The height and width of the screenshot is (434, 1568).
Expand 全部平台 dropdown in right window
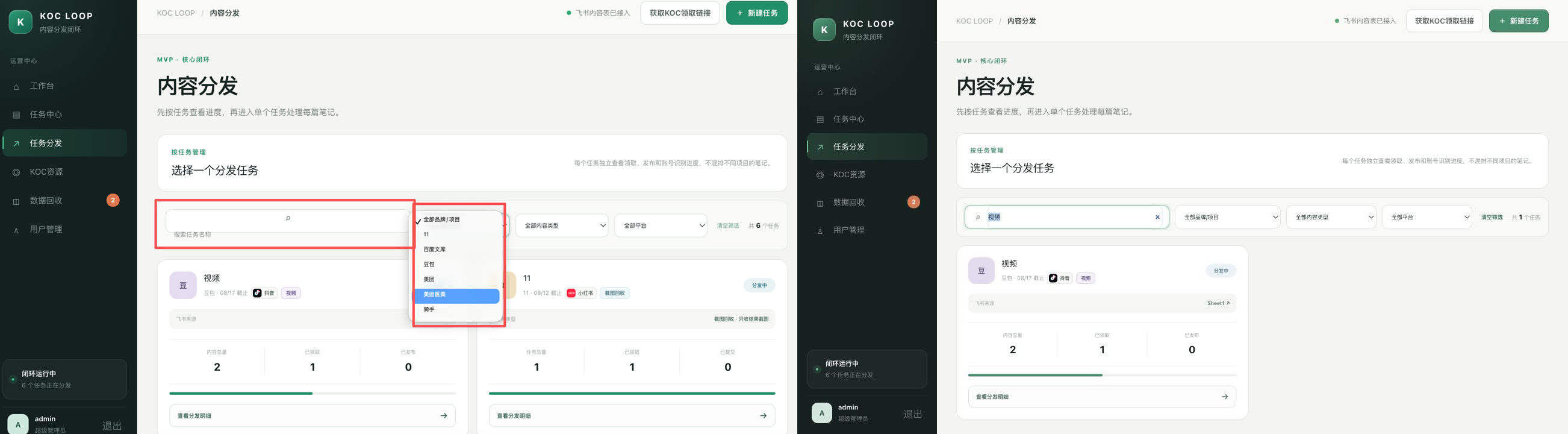[1426, 217]
